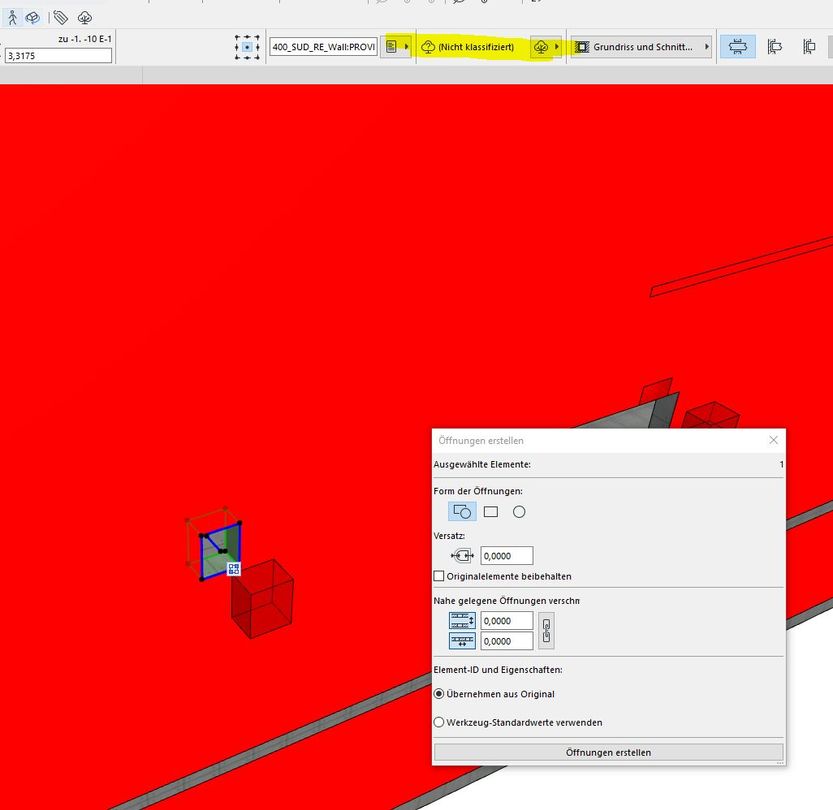Select Werkzeug-Standardwerte verwenden radio button
This screenshot has width=833, height=810.
click(x=439, y=722)
